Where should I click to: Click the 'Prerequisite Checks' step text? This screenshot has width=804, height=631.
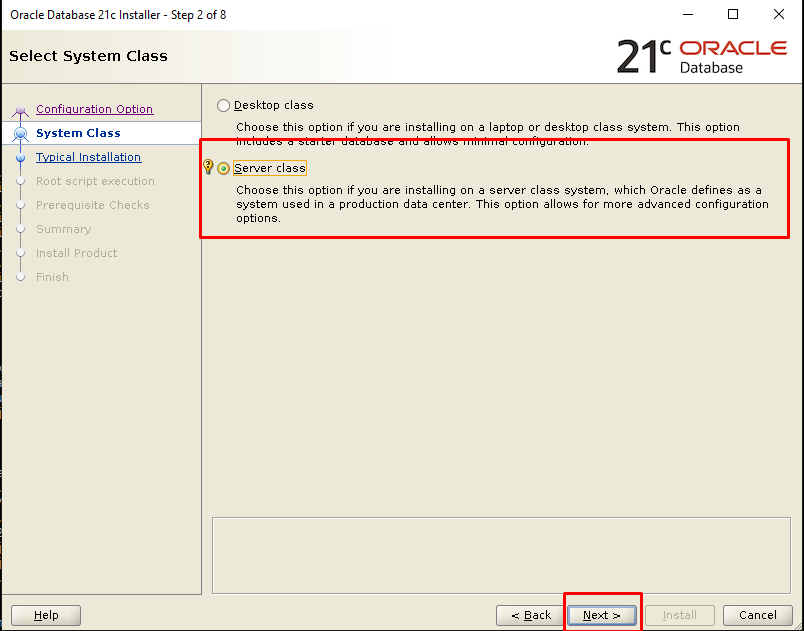[x=92, y=205]
